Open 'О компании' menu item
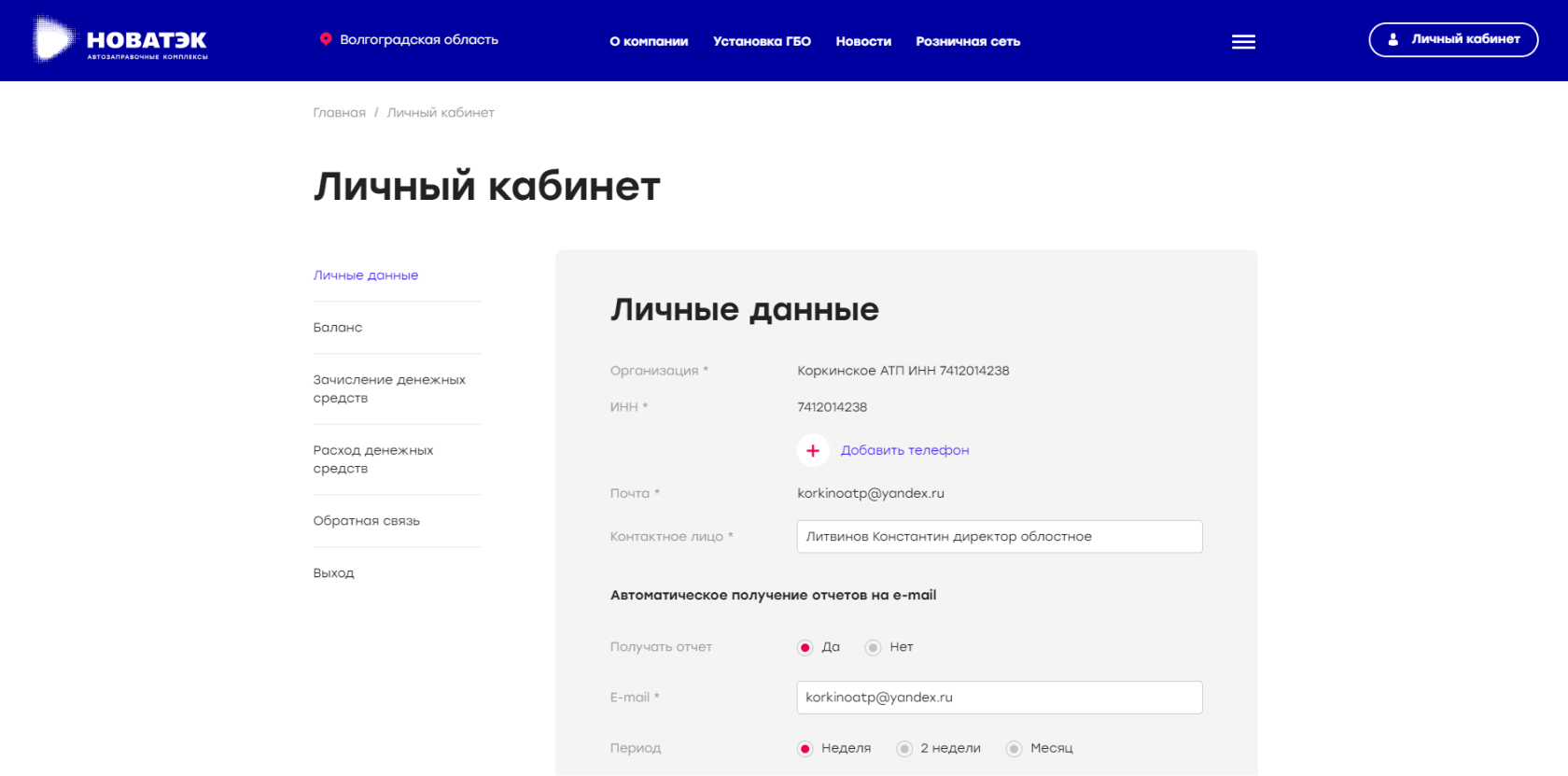Viewport: 1568px width, 776px height. 649,41
